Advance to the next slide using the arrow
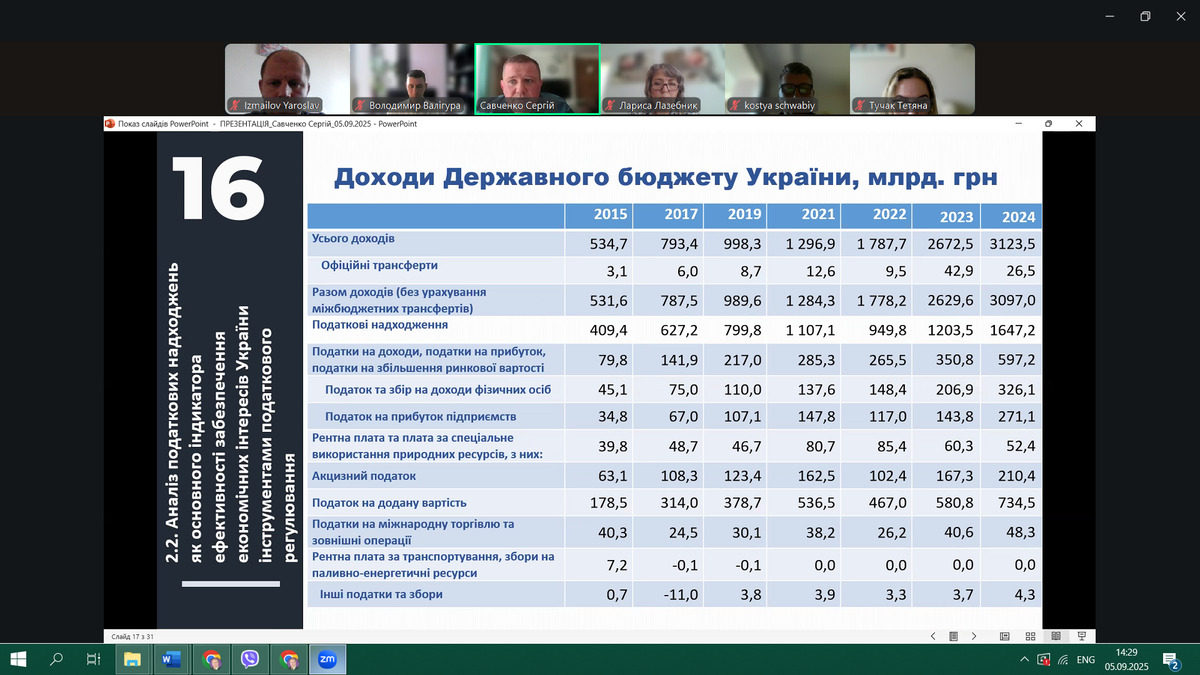 [974, 636]
